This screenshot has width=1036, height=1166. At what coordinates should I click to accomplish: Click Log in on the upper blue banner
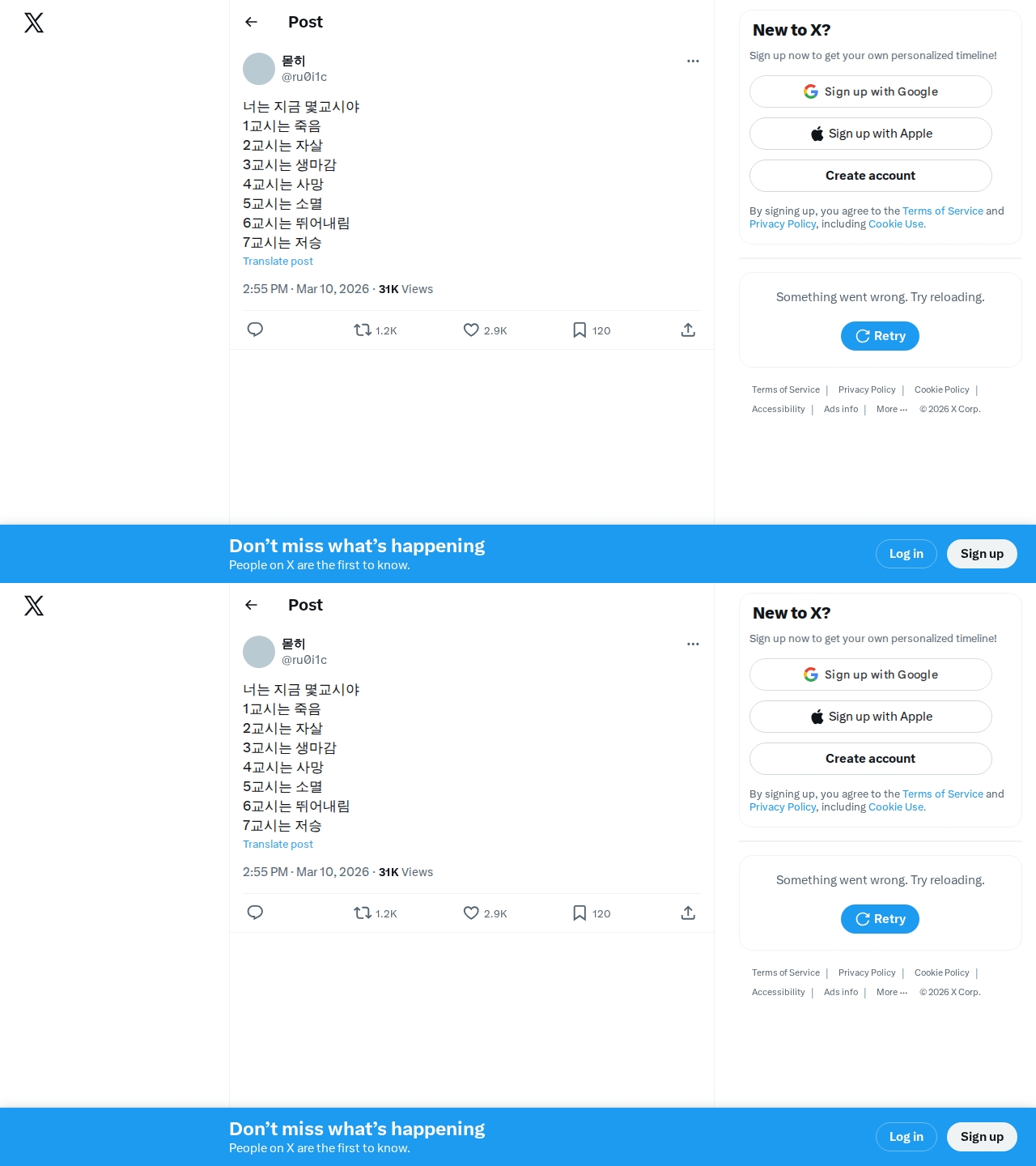(x=906, y=554)
